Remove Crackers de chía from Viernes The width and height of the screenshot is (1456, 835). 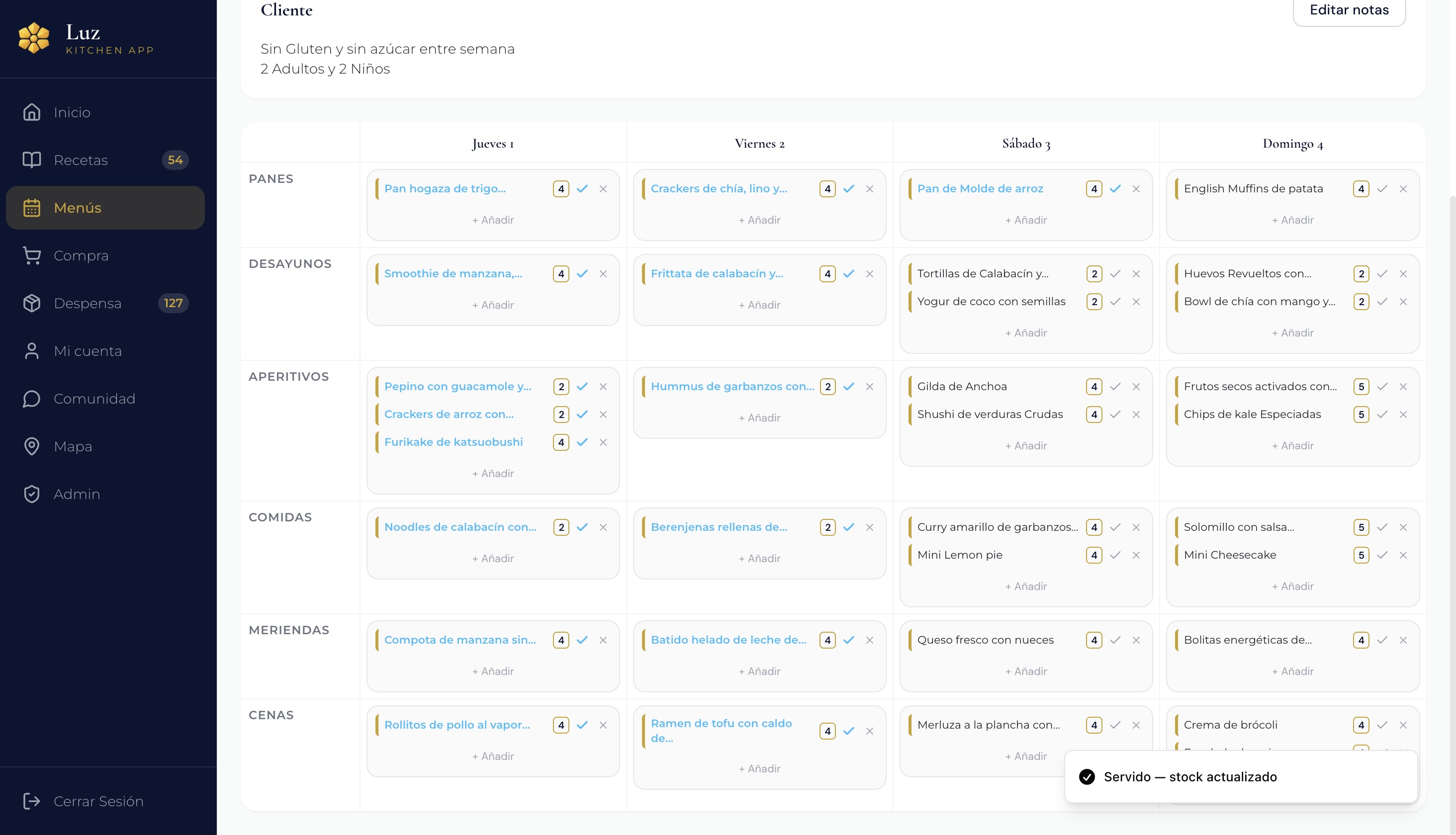point(870,189)
